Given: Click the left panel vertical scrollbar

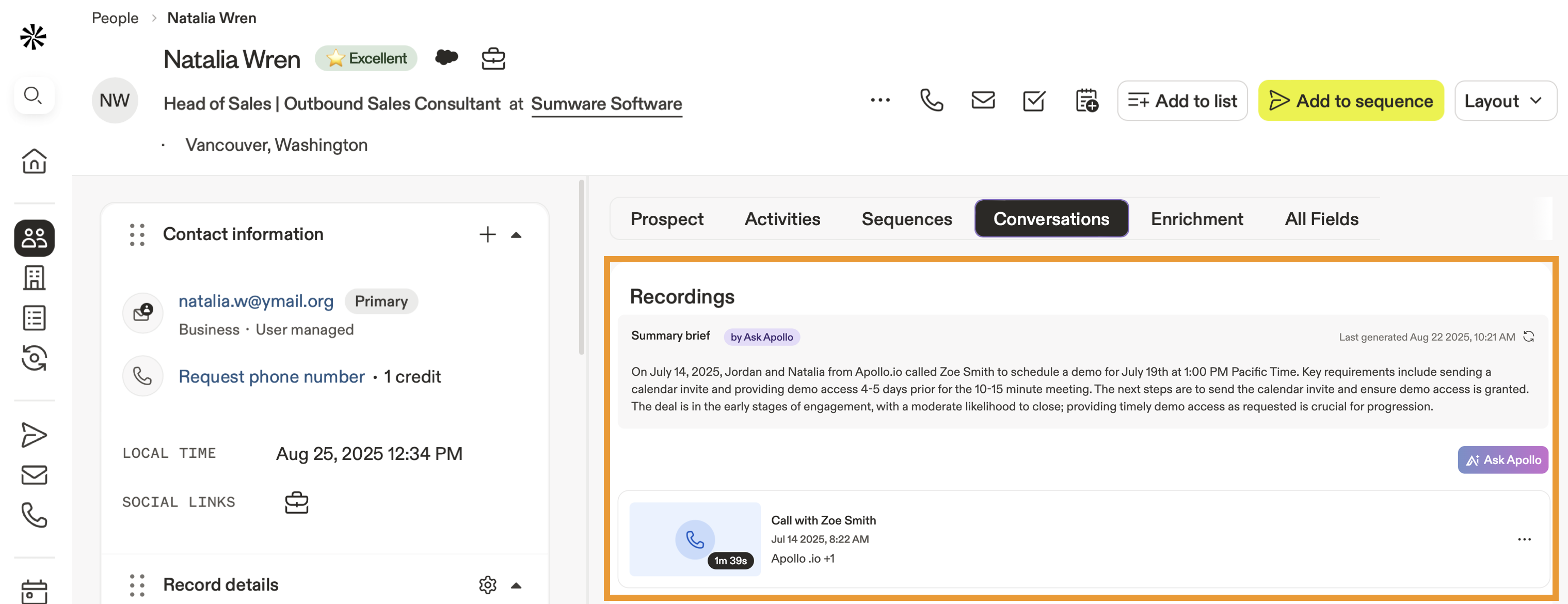Looking at the screenshot, I should (581, 268).
